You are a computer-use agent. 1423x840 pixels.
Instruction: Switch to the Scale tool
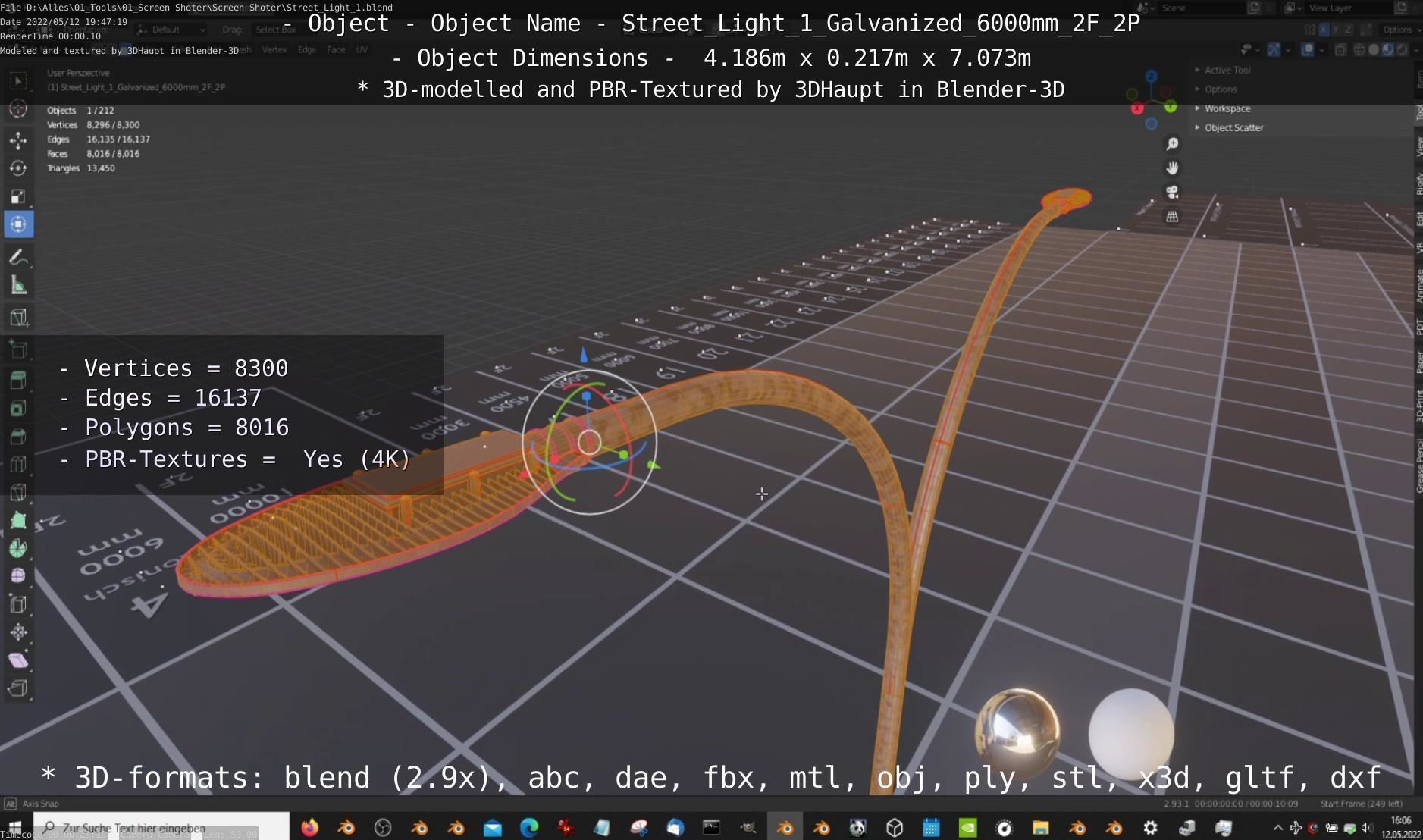pos(18,196)
